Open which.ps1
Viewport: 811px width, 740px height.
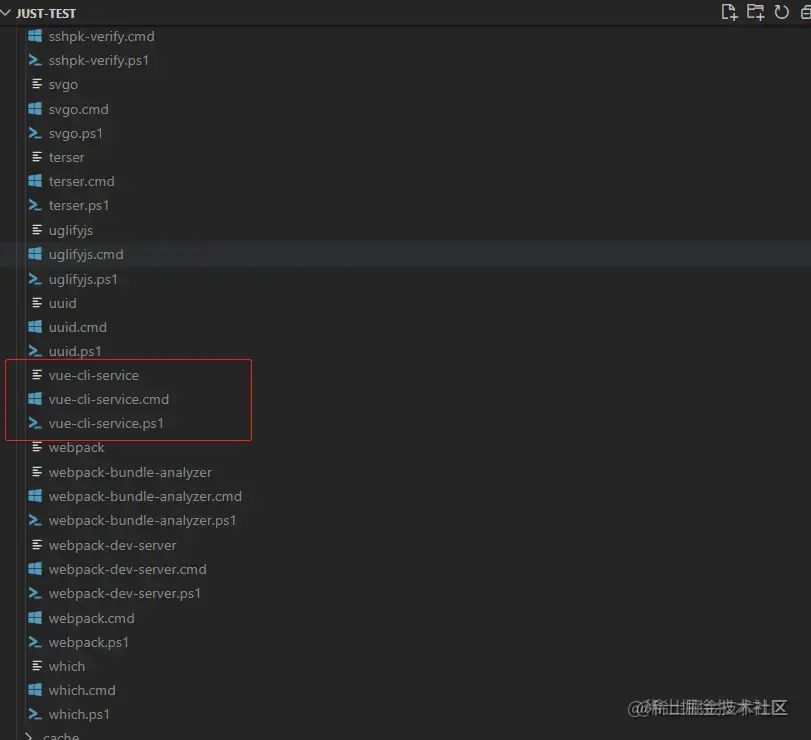[79, 714]
